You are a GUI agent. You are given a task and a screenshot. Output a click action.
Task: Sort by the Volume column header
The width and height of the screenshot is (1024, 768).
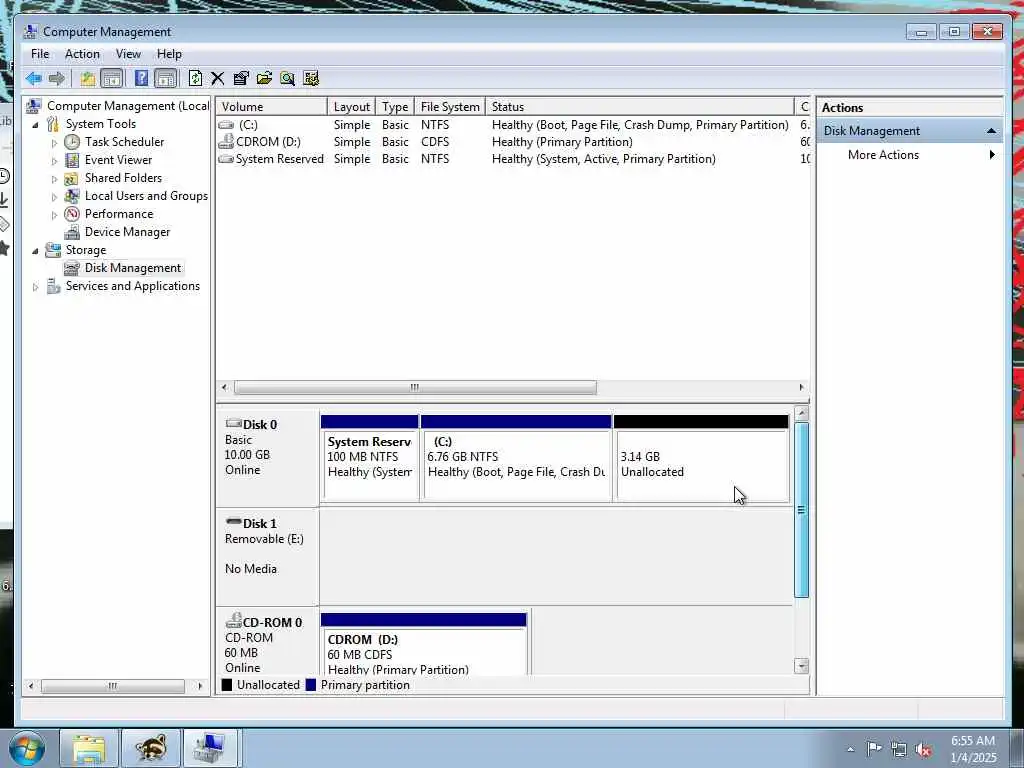click(x=272, y=106)
